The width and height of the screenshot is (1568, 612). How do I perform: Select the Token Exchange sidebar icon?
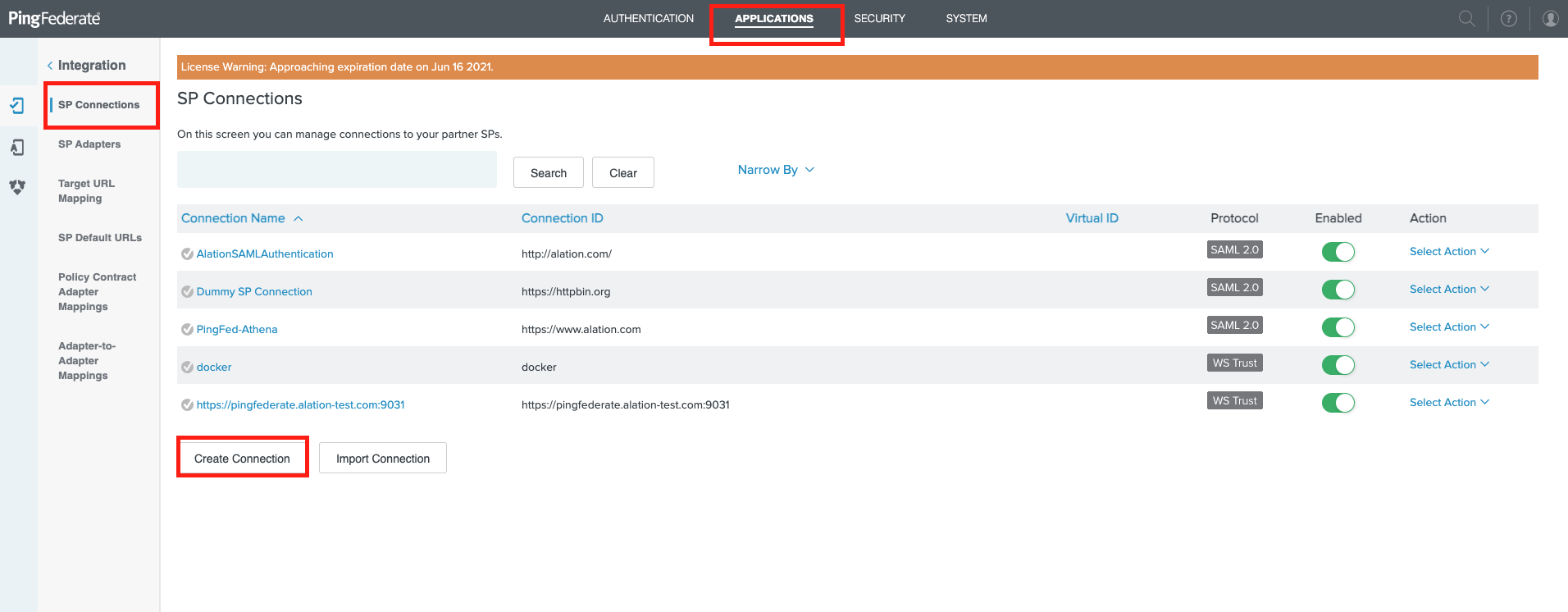pyautogui.click(x=17, y=187)
